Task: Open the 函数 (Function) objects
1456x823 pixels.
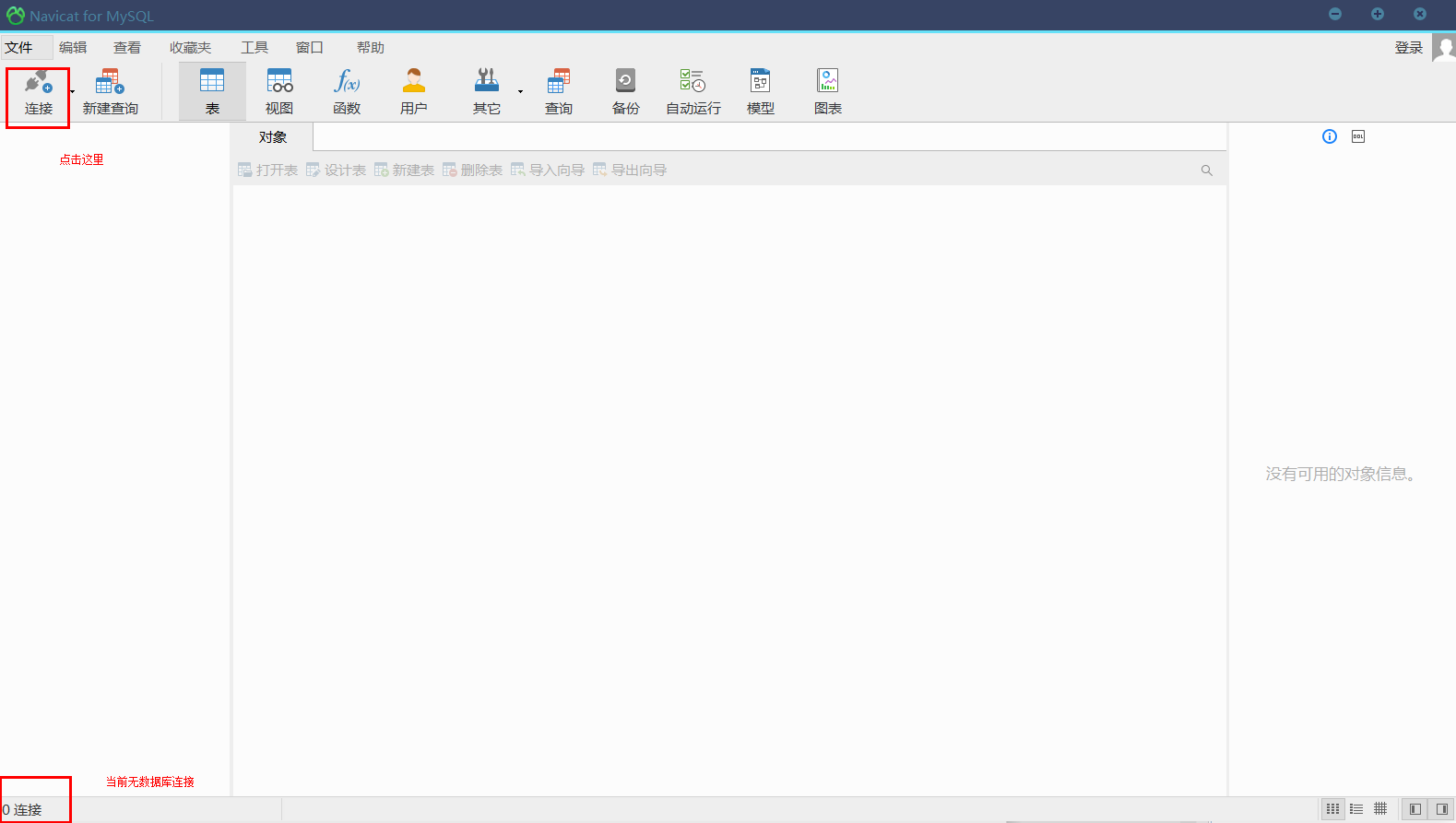Action: pyautogui.click(x=347, y=92)
